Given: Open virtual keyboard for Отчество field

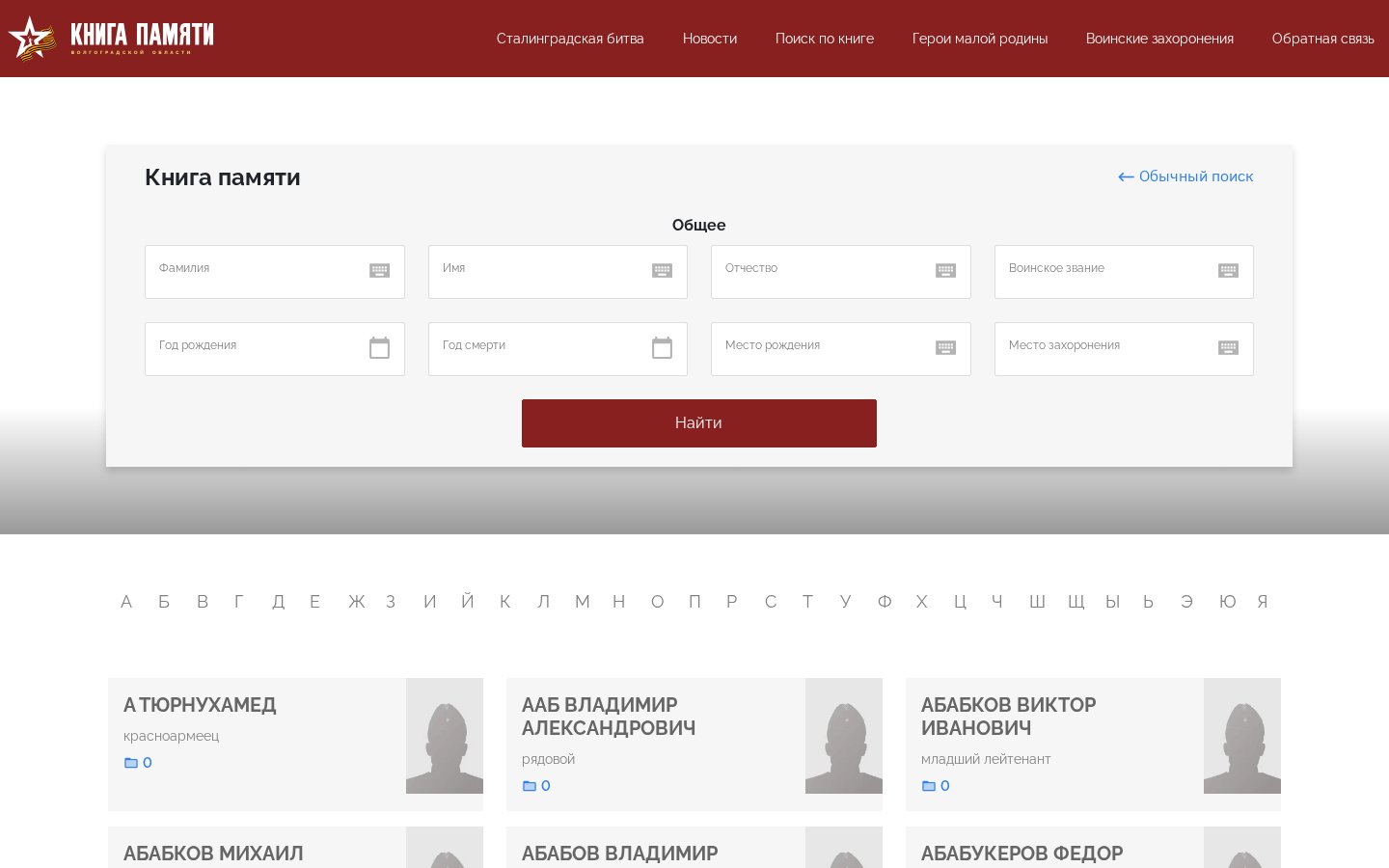Looking at the screenshot, I should tap(945, 271).
